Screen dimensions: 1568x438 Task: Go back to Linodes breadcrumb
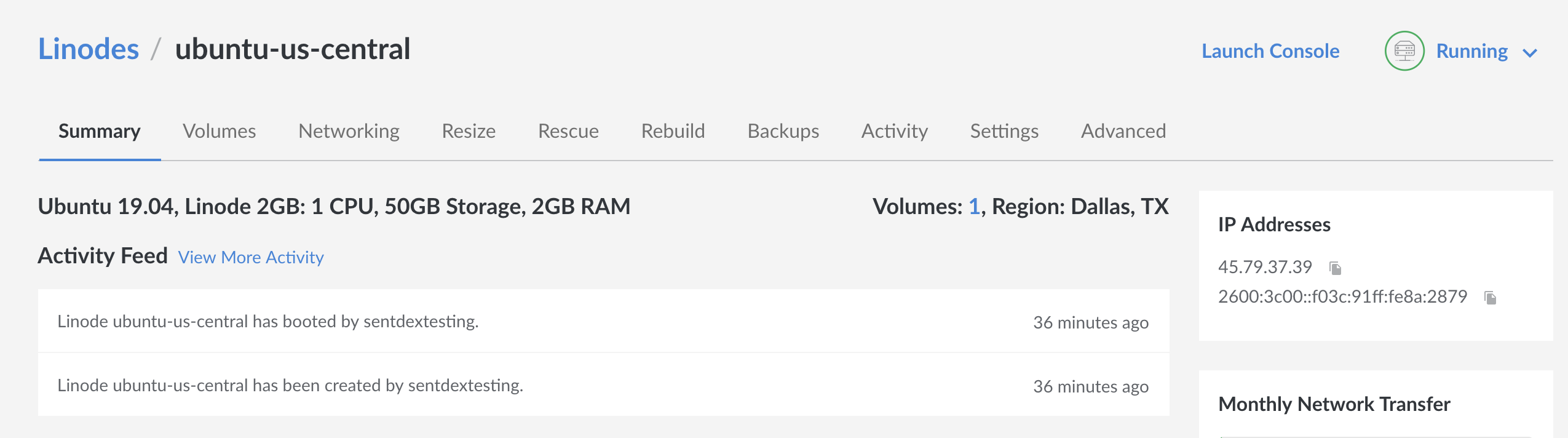pyautogui.click(x=89, y=49)
